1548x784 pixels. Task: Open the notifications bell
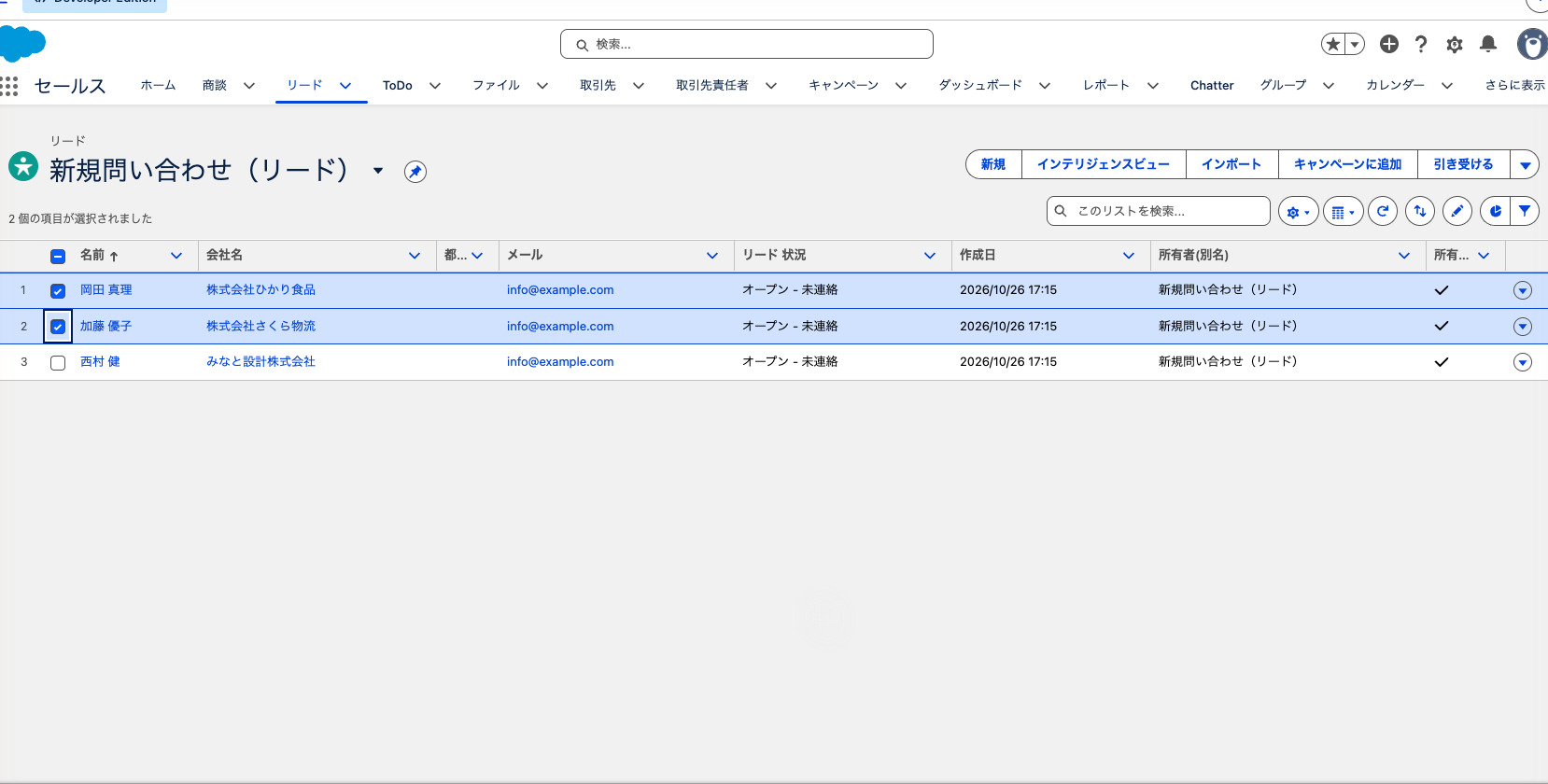1488,44
